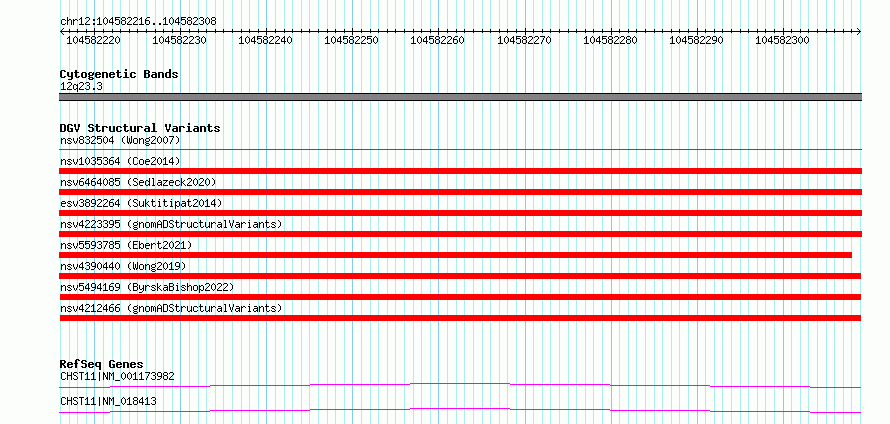Viewport: 890px width, 424px height.
Task: Open the CHST11|NM_018413 gene label
Action: 108,402
